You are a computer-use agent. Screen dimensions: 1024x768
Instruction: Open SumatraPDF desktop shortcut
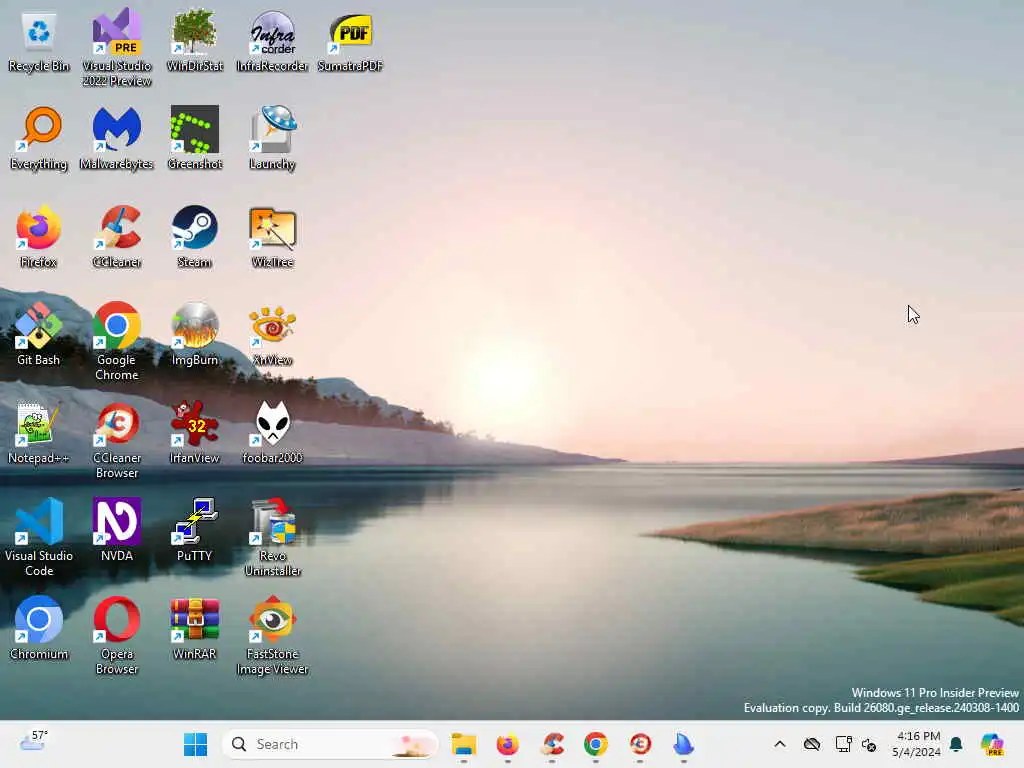(351, 41)
